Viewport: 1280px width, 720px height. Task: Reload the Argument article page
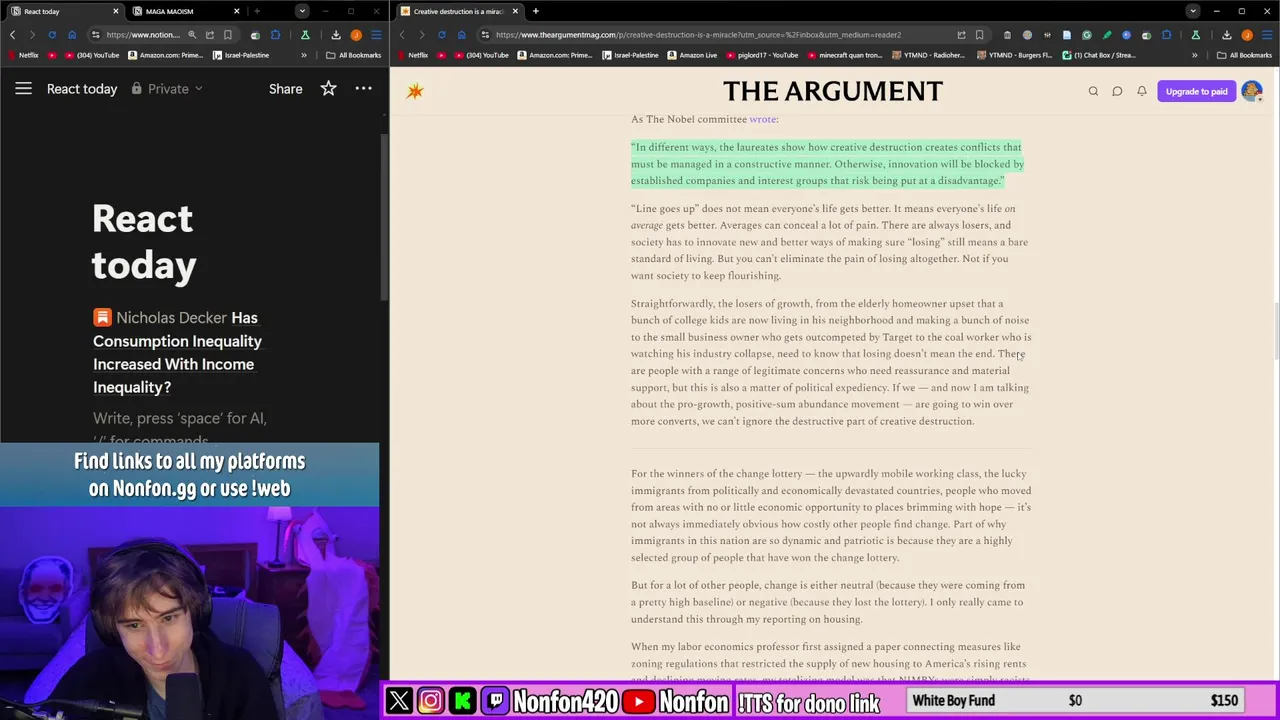pyautogui.click(x=441, y=35)
